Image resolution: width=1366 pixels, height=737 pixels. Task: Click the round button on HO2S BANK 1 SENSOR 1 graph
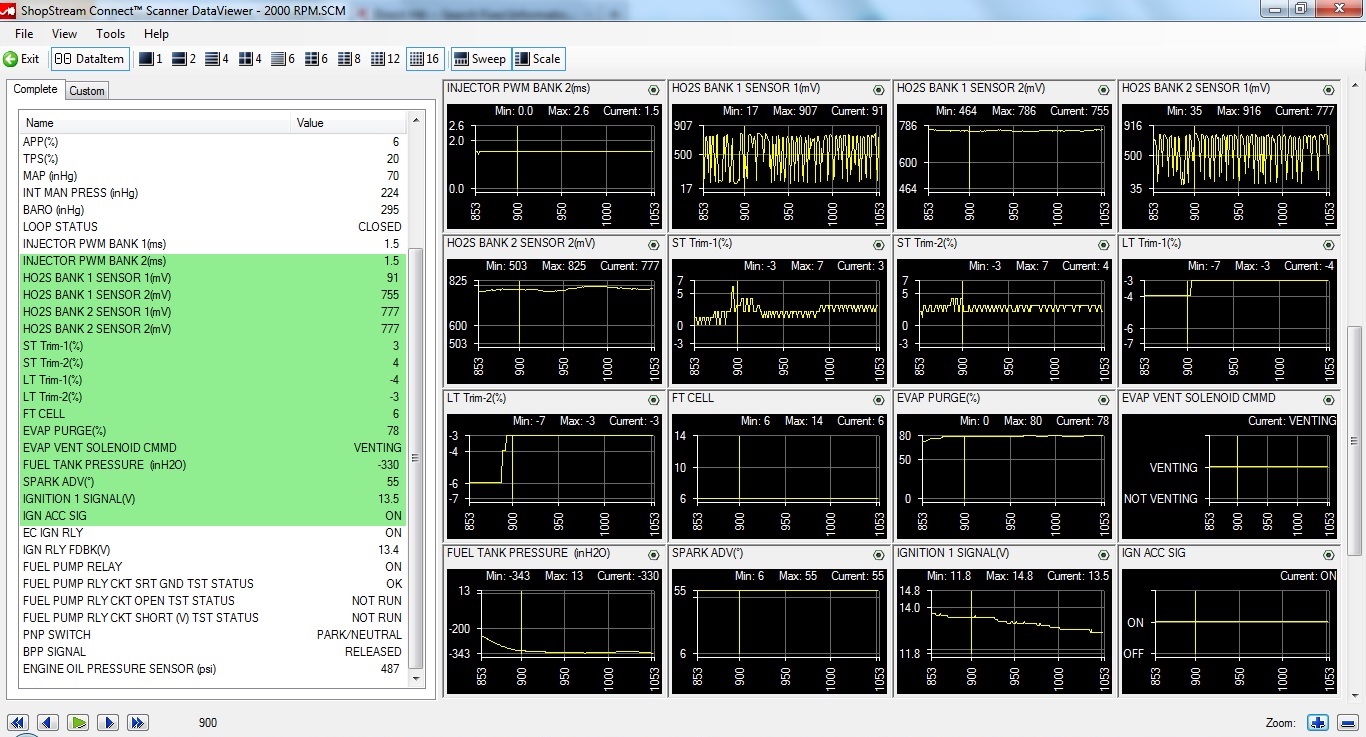tap(878, 90)
